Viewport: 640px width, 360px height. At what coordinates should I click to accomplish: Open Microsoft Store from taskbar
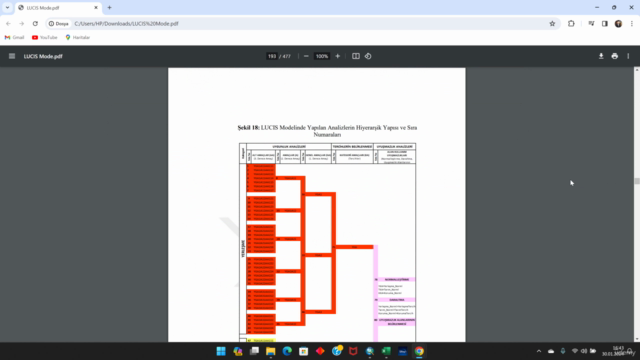pyautogui.click(x=304, y=351)
